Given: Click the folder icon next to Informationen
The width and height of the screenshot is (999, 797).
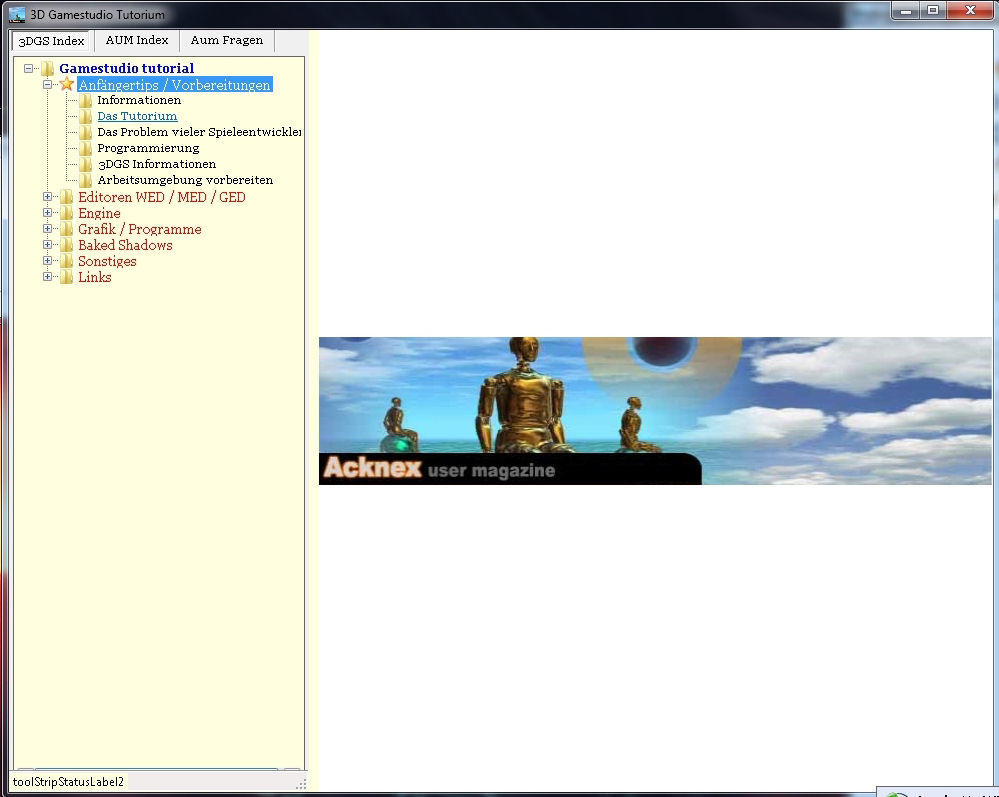Looking at the screenshot, I should 85,100.
